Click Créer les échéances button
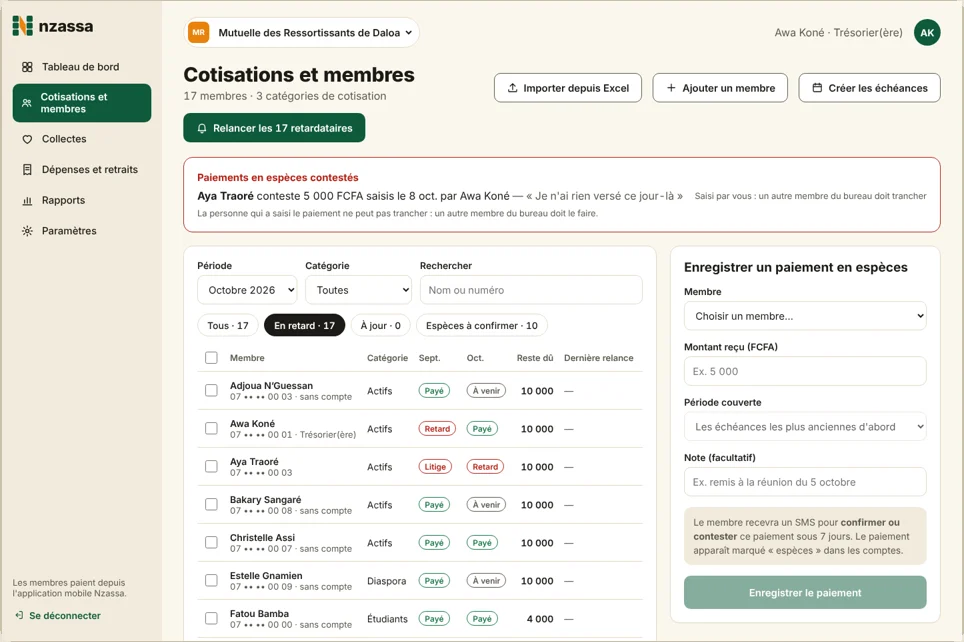Screen dimensions: 964x642 (869, 88)
